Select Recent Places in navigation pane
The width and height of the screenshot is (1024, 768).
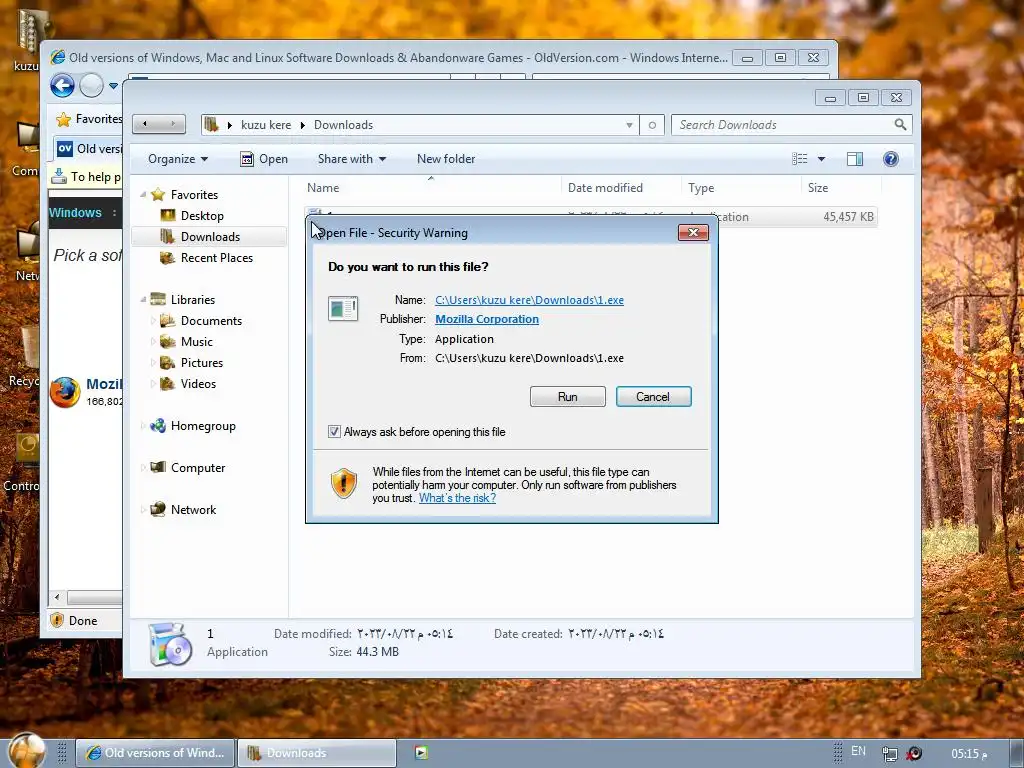216,257
